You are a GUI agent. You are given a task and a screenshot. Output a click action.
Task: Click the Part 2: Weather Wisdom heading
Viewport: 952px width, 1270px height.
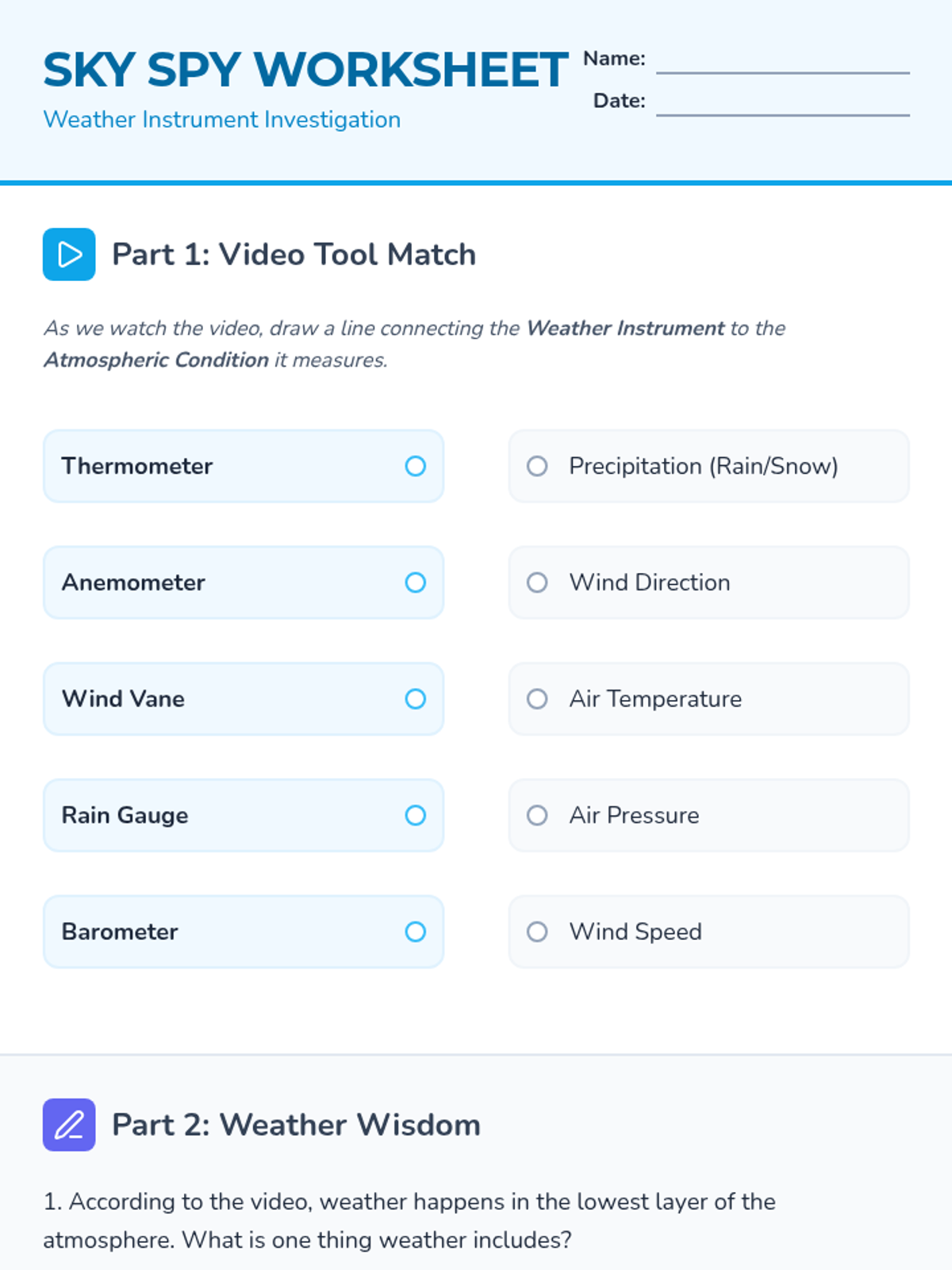point(296,1125)
